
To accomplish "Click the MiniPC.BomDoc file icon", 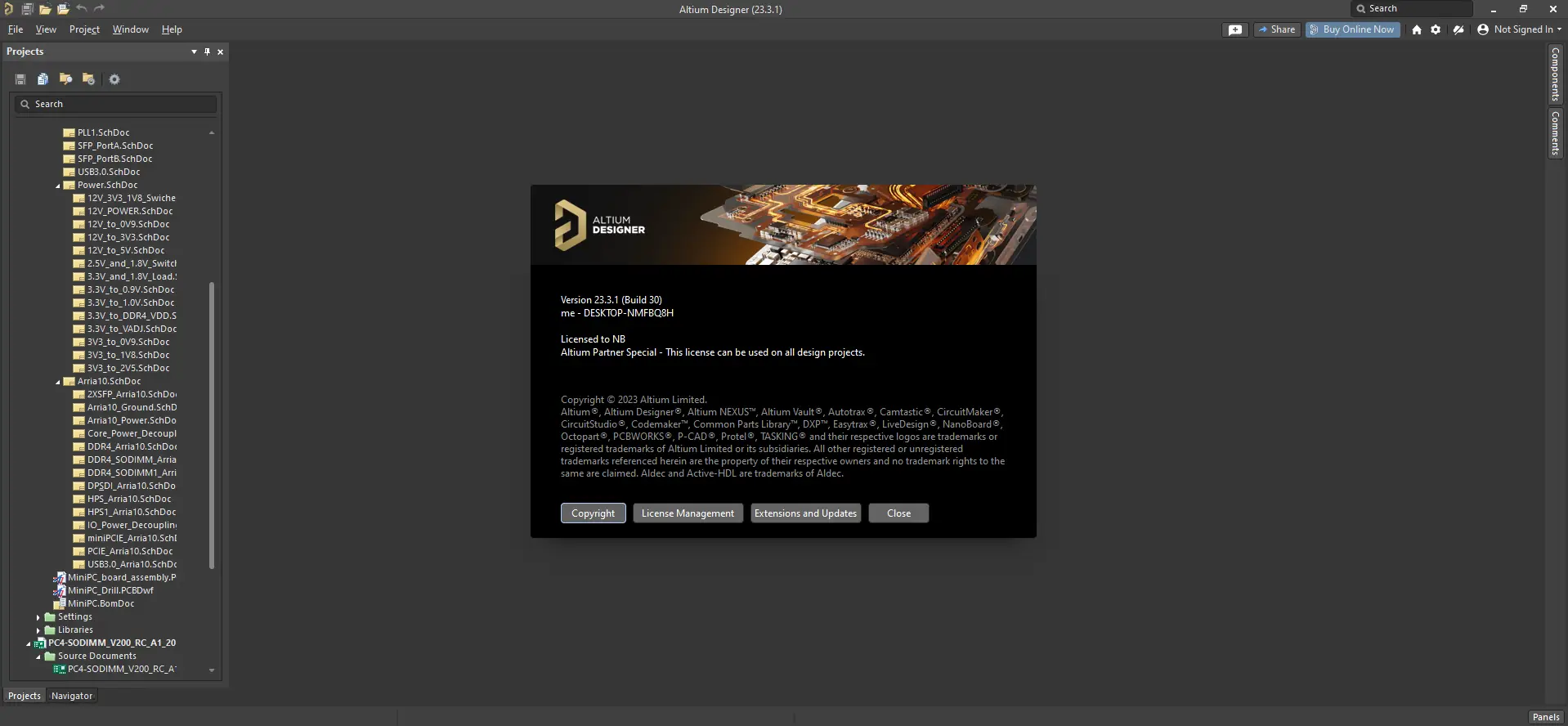I will click(x=59, y=603).
